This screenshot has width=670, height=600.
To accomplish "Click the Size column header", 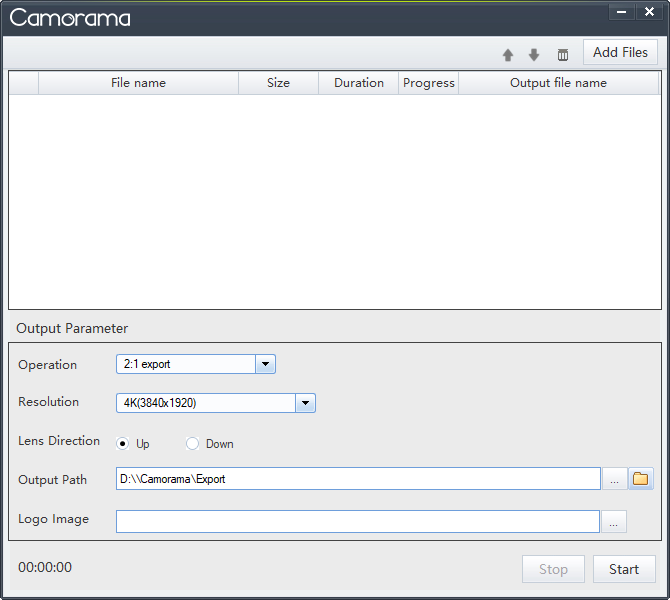I will [278, 83].
